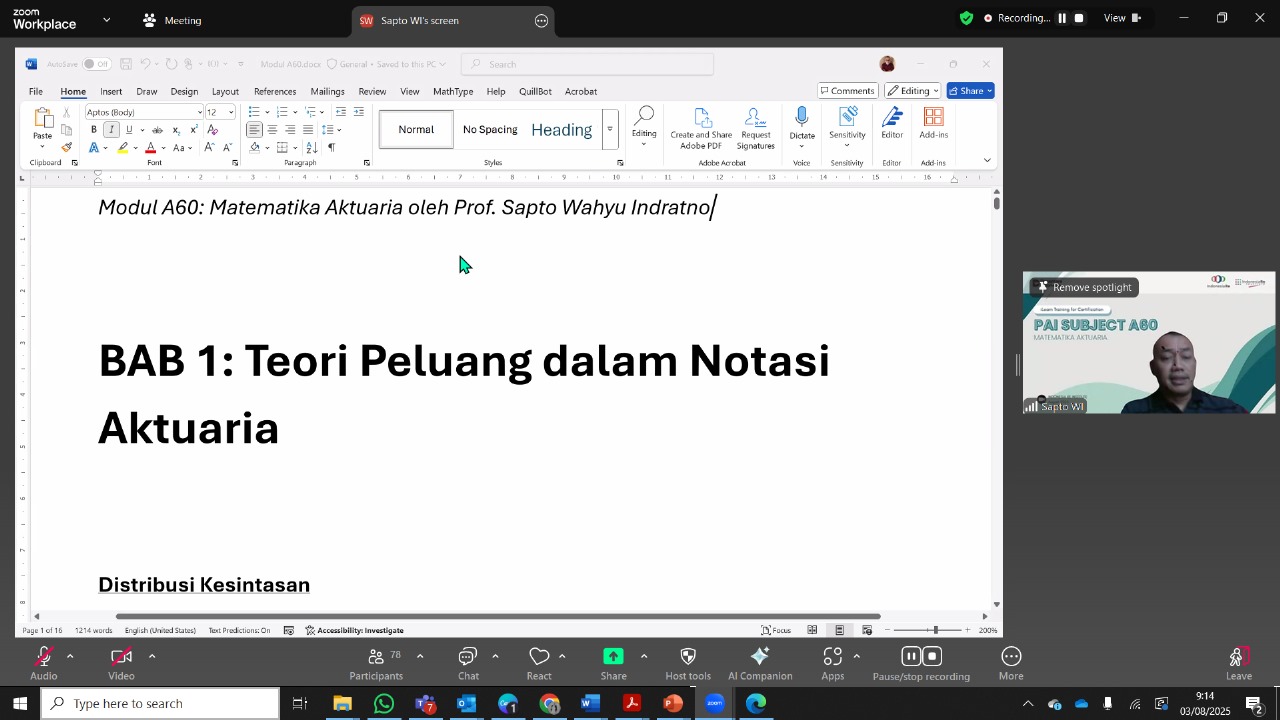Click the Dictate microphone icon
Screen dimensions: 1280x720
pyautogui.click(x=802, y=118)
